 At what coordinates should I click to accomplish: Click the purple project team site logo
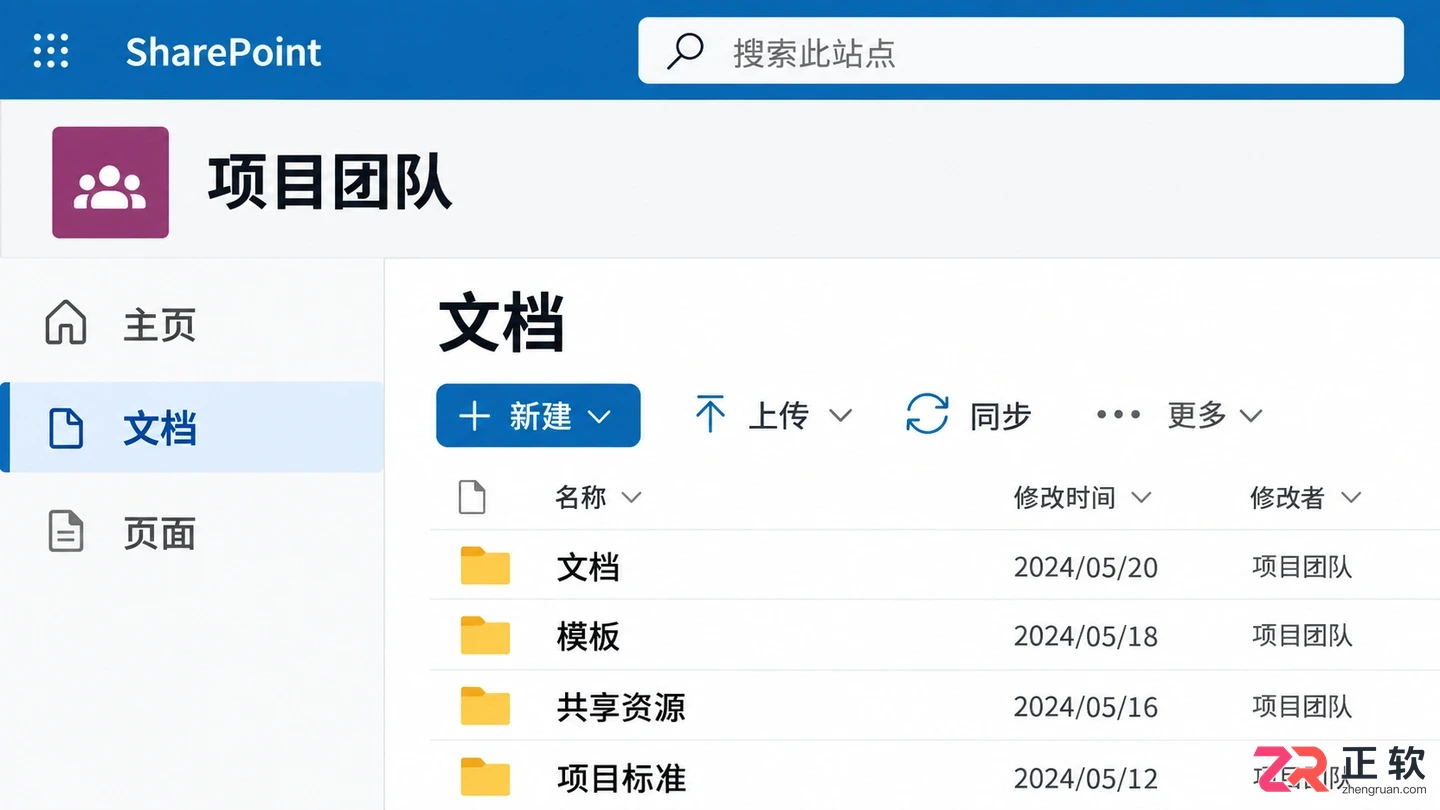click(110, 182)
